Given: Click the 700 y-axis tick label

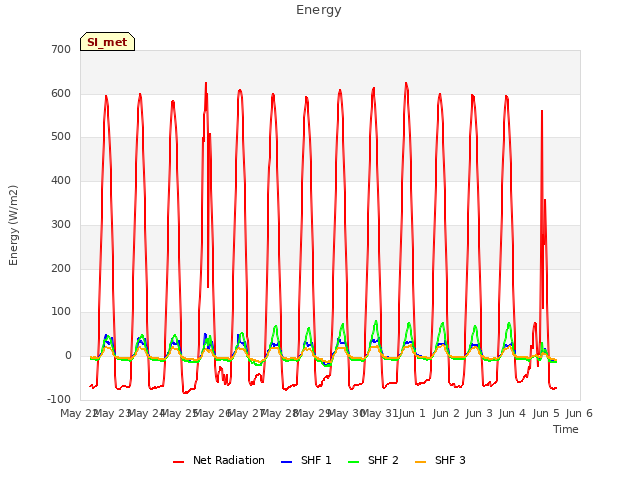Looking at the screenshot, I should tap(61, 49).
